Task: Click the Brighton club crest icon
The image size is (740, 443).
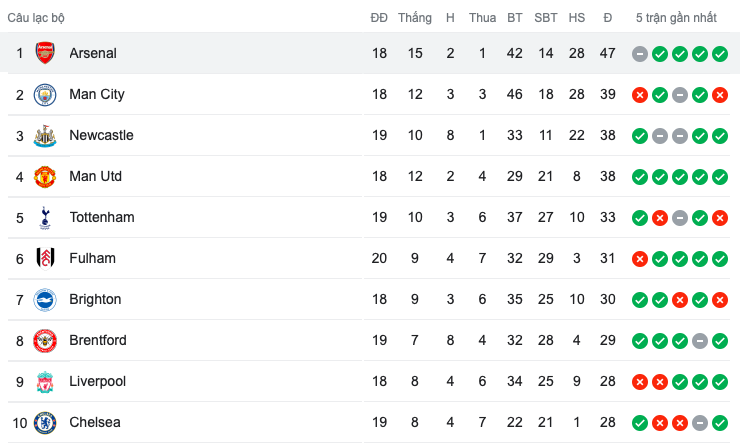Action: click(45, 299)
